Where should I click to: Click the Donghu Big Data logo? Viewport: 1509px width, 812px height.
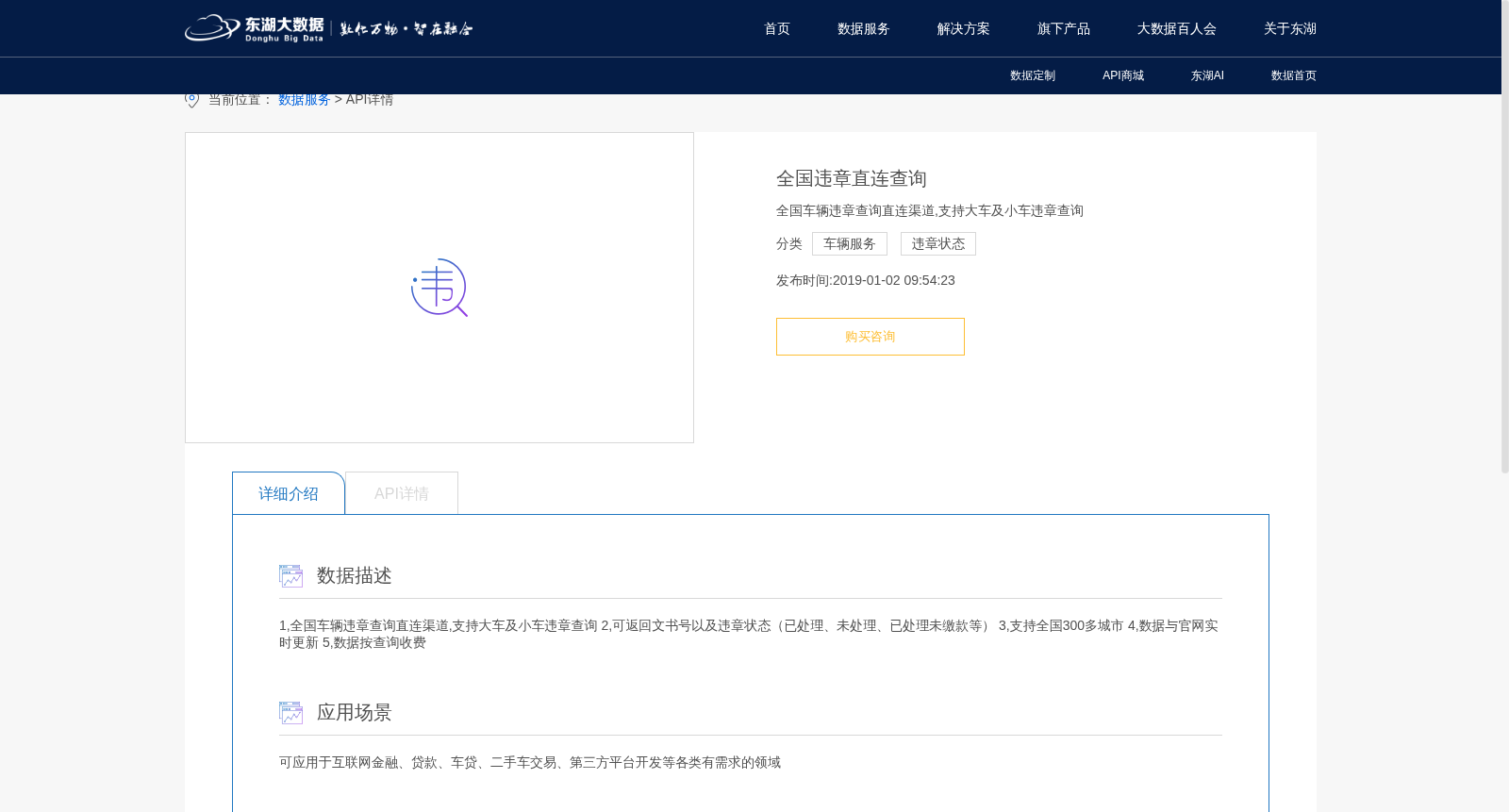[x=254, y=28]
